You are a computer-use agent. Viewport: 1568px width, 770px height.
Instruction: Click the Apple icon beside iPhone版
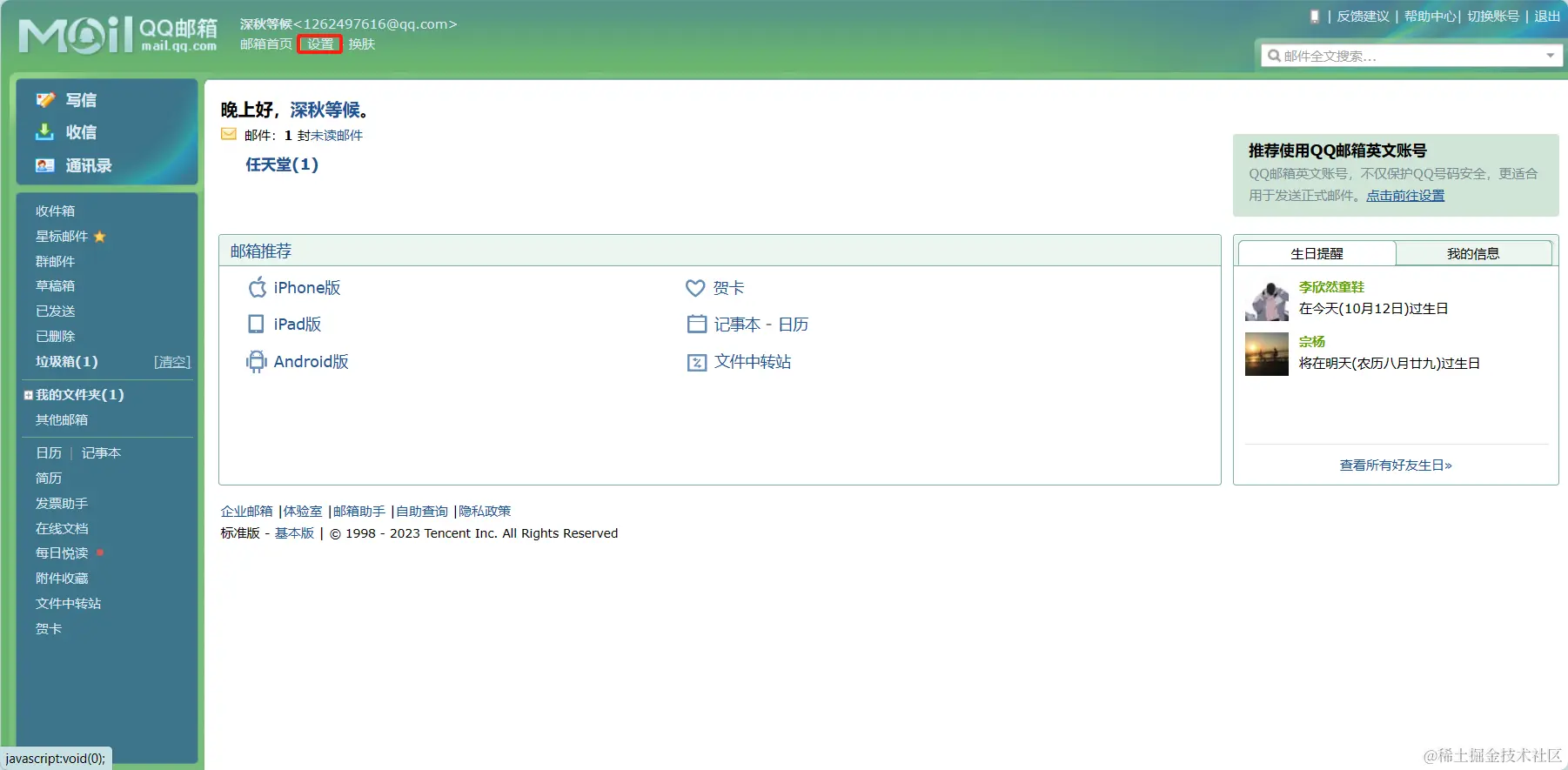pos(257,287)
